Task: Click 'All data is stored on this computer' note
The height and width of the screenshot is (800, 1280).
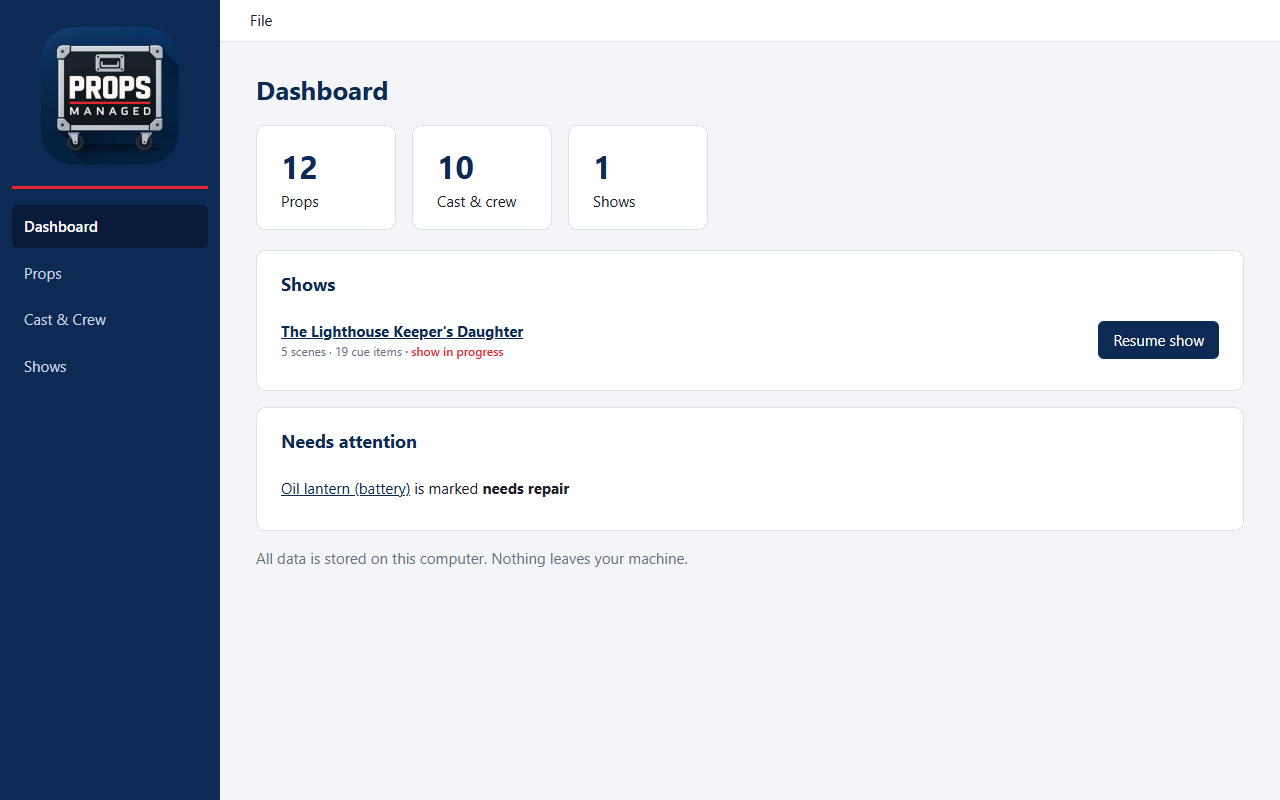Action: [x=472, y=559]
